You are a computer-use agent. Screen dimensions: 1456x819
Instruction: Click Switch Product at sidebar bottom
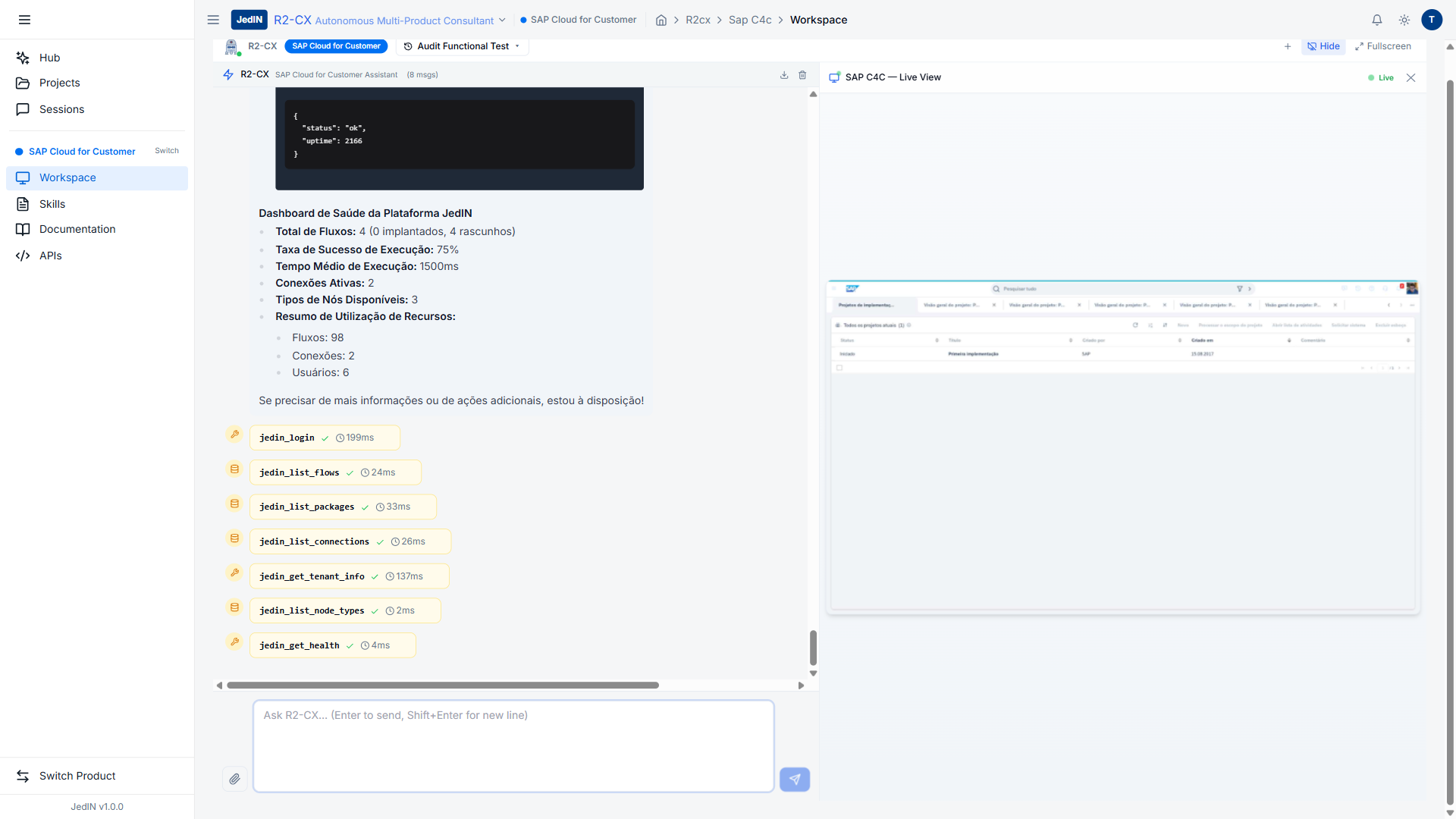click(x=77, y=776)
